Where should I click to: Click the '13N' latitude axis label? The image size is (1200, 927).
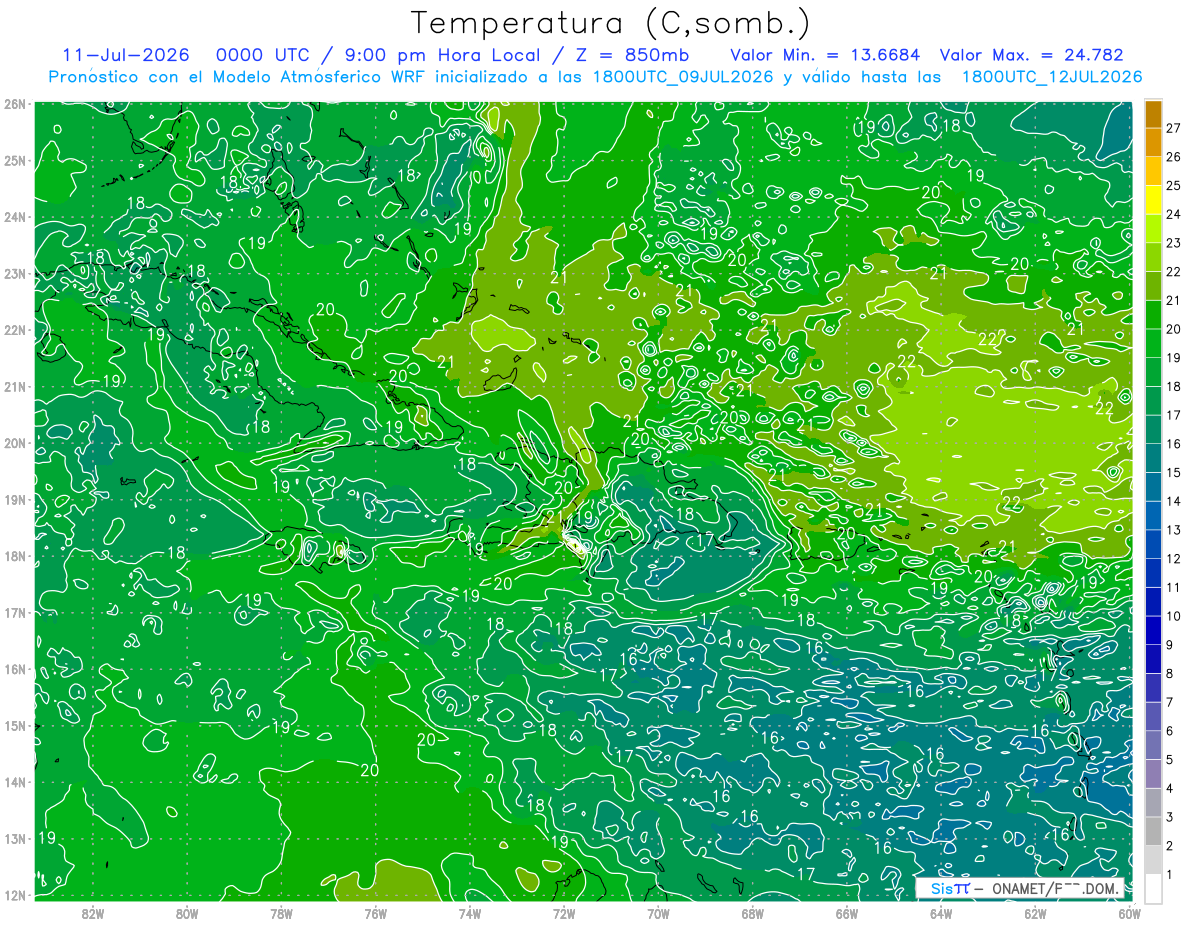click(x=14, y=838)
